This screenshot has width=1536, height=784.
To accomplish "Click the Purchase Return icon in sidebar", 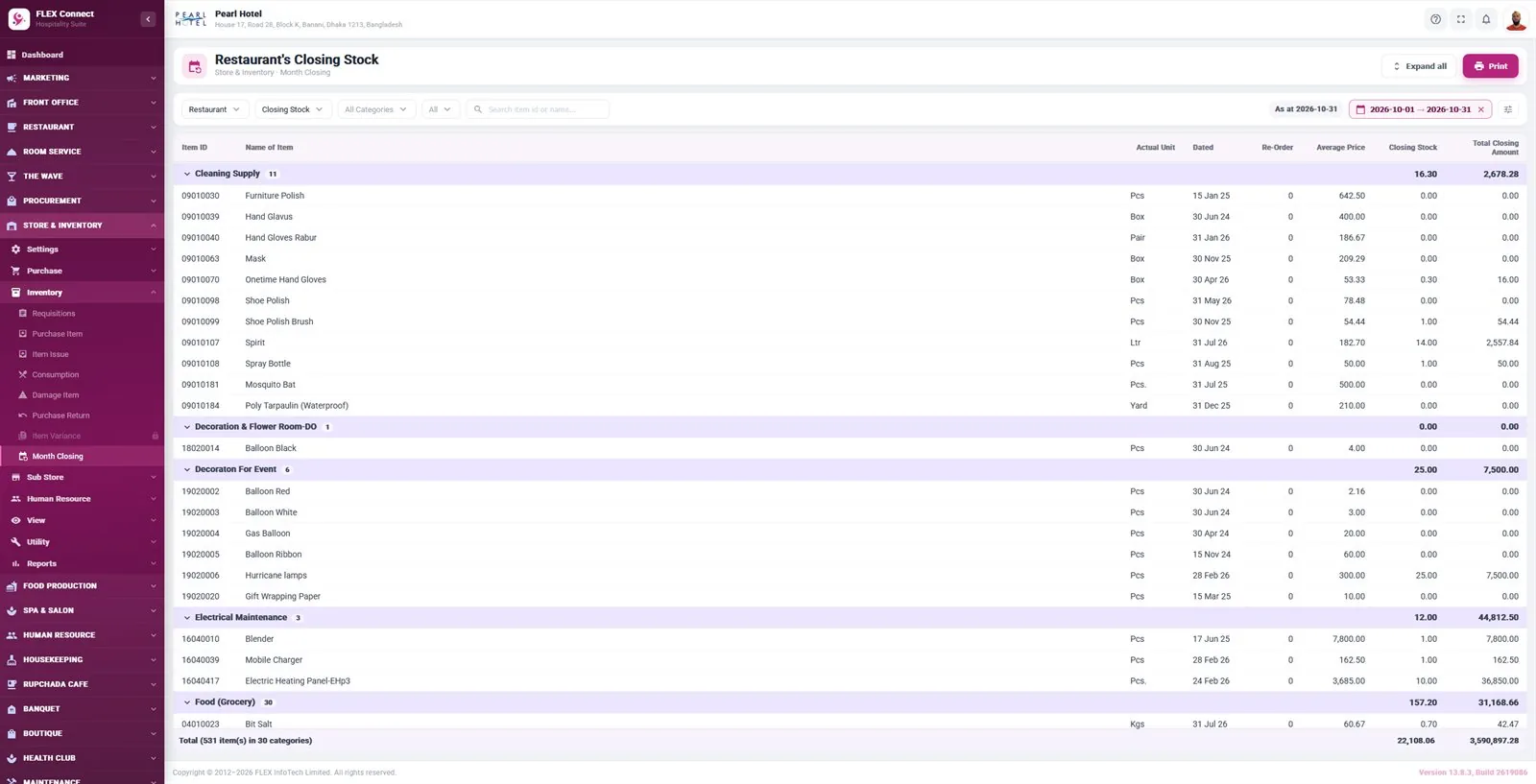I will pos(23,416).
